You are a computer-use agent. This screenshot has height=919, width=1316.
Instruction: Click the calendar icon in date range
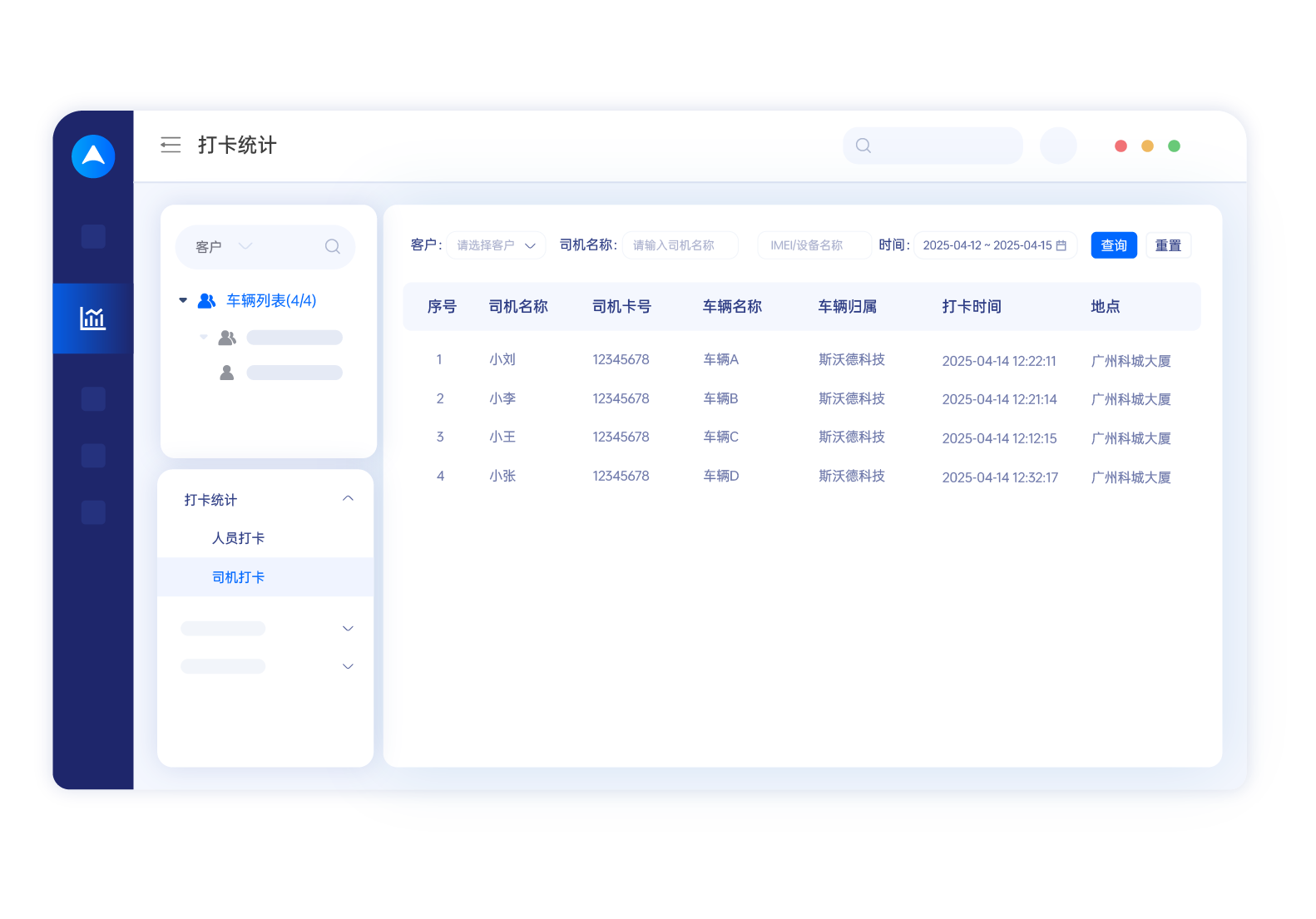[1061, 246]
